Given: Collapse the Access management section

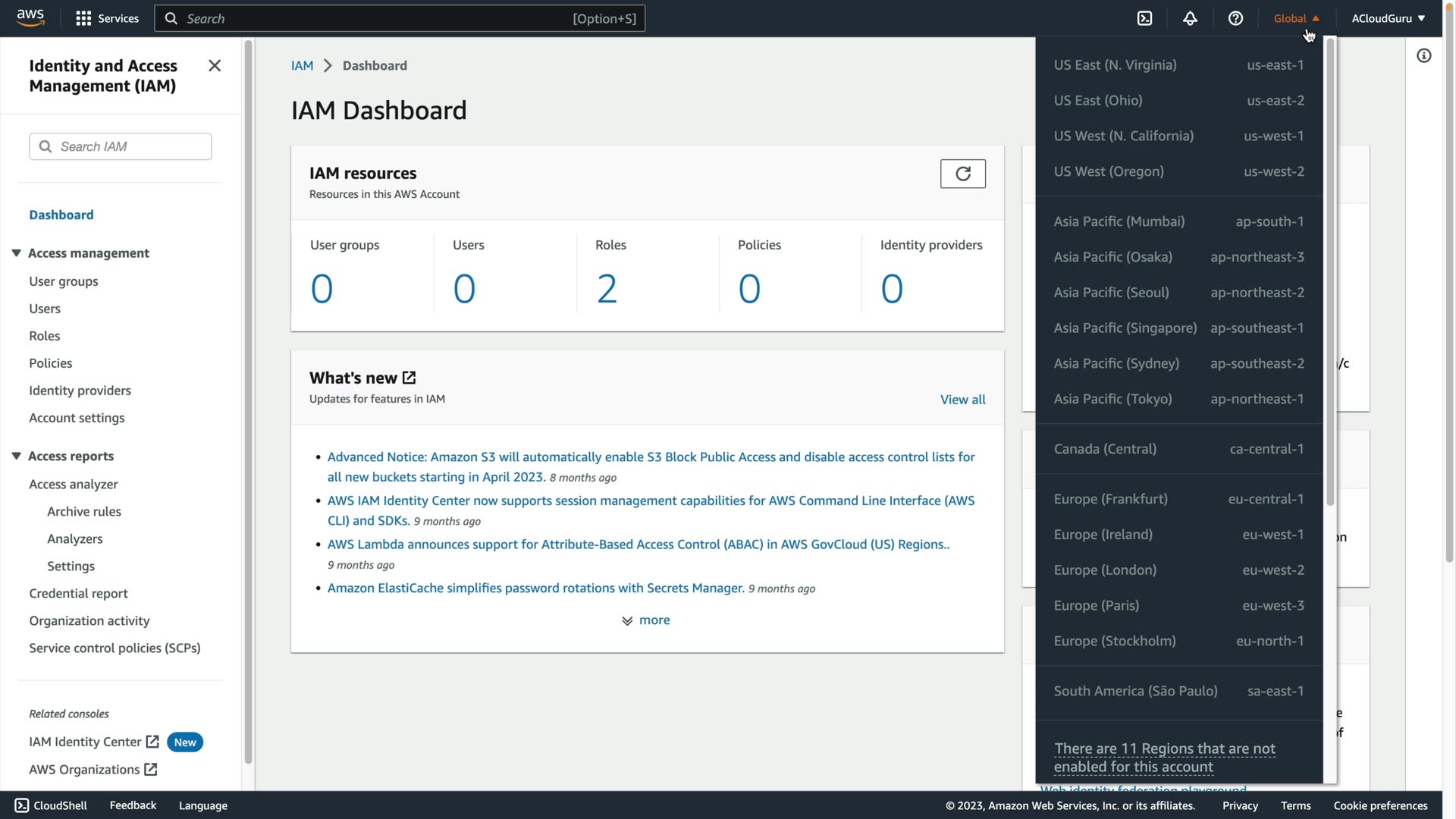Looking at the screenshot, I should click(16, 253).
